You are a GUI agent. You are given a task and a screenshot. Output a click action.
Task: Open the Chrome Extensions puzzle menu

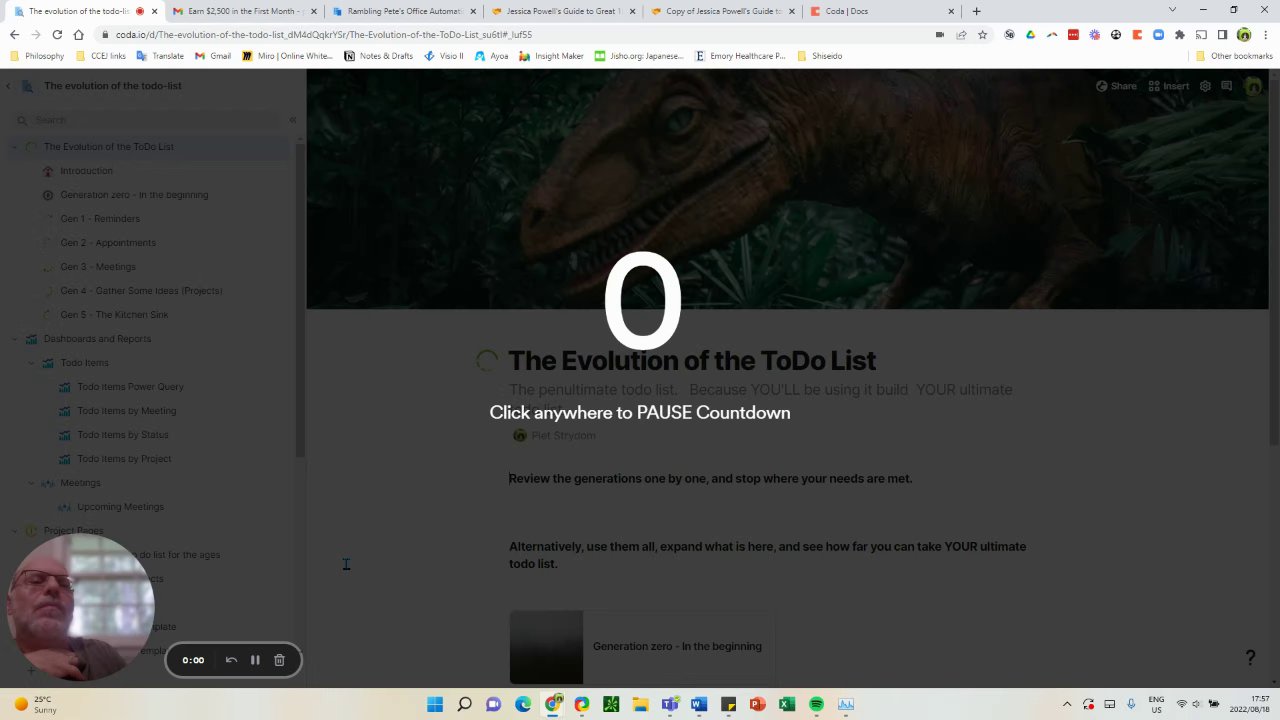[1180, 34]
